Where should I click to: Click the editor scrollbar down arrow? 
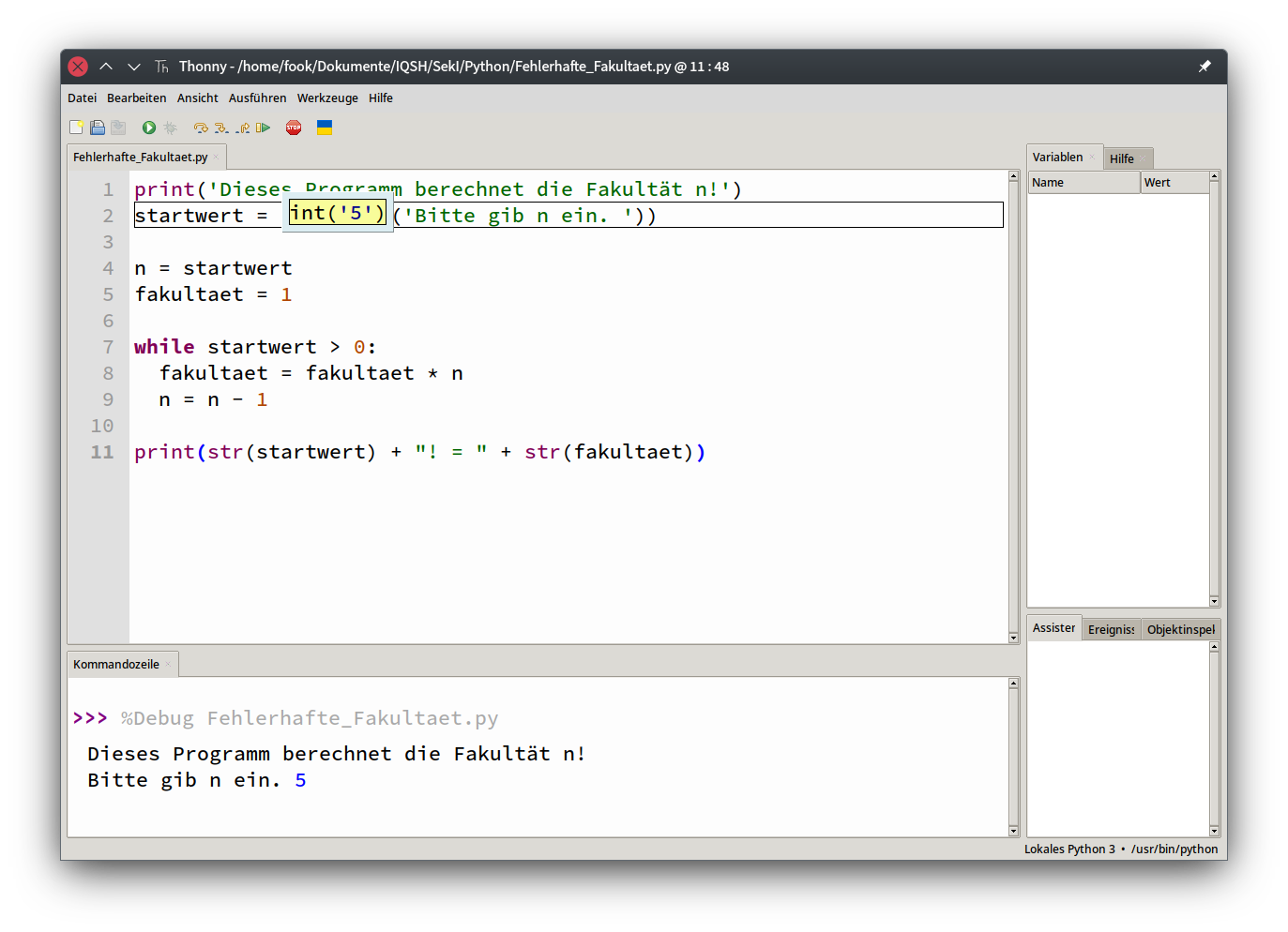(1013, 638)
